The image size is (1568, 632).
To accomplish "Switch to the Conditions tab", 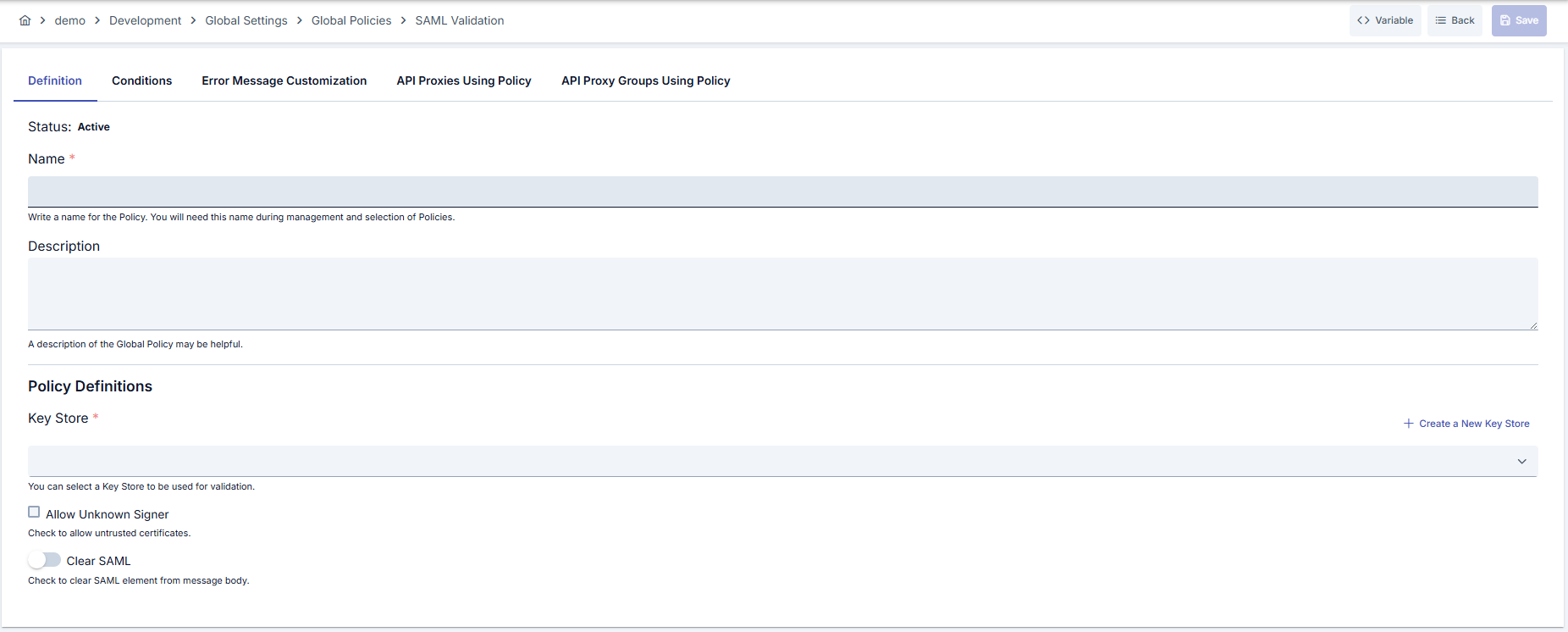I will [x=141, y=80].
